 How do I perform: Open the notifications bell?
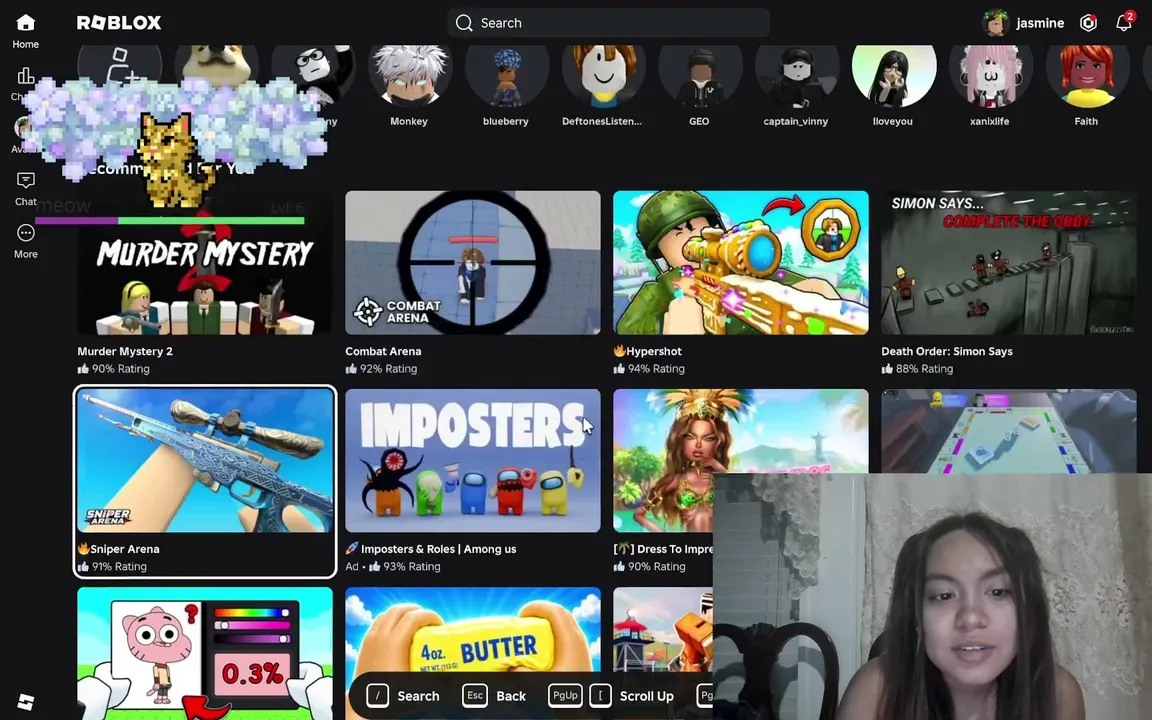pos(1123,23)
